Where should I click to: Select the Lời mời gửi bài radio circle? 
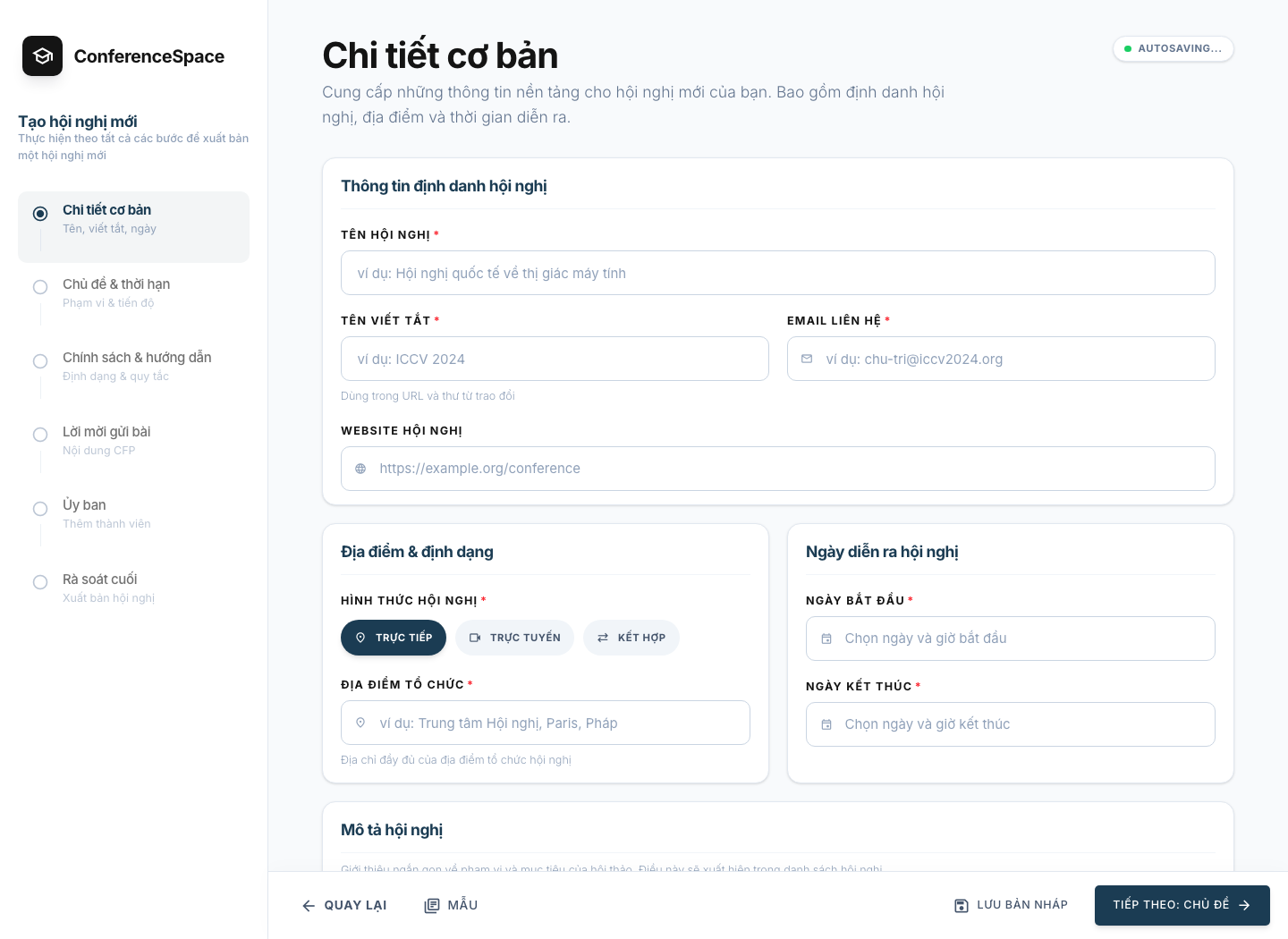(40, 435)
